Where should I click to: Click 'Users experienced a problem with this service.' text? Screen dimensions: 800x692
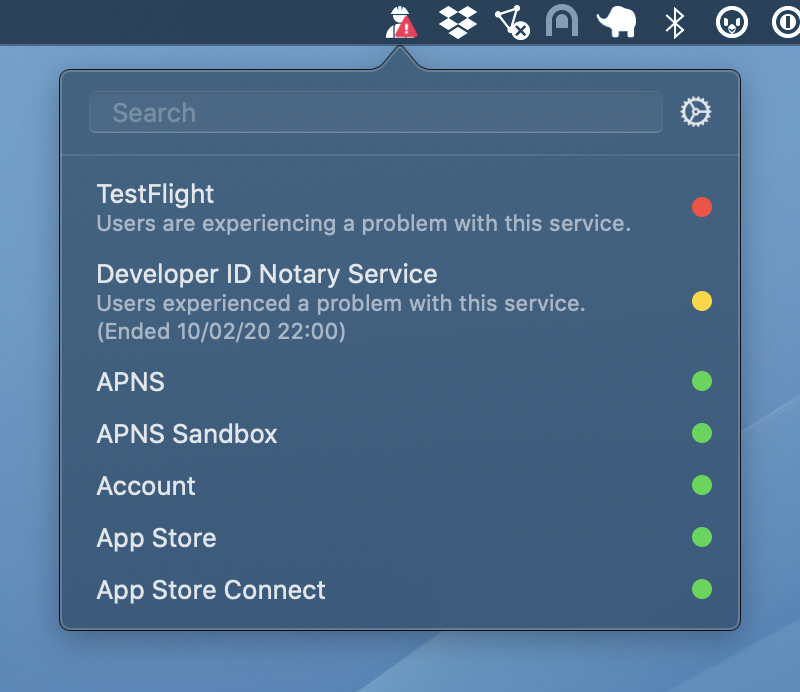coord(341,304)
